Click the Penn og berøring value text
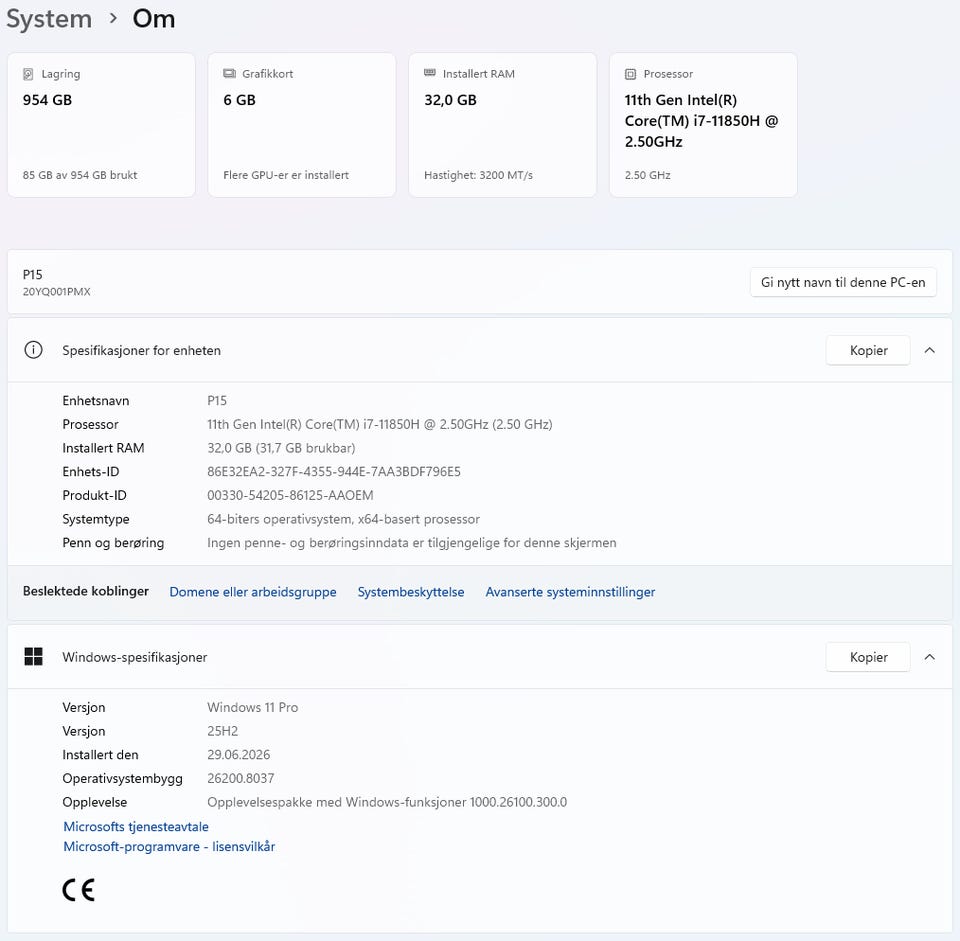Screen dimensions: 960x941 click(x=411, y=543)
